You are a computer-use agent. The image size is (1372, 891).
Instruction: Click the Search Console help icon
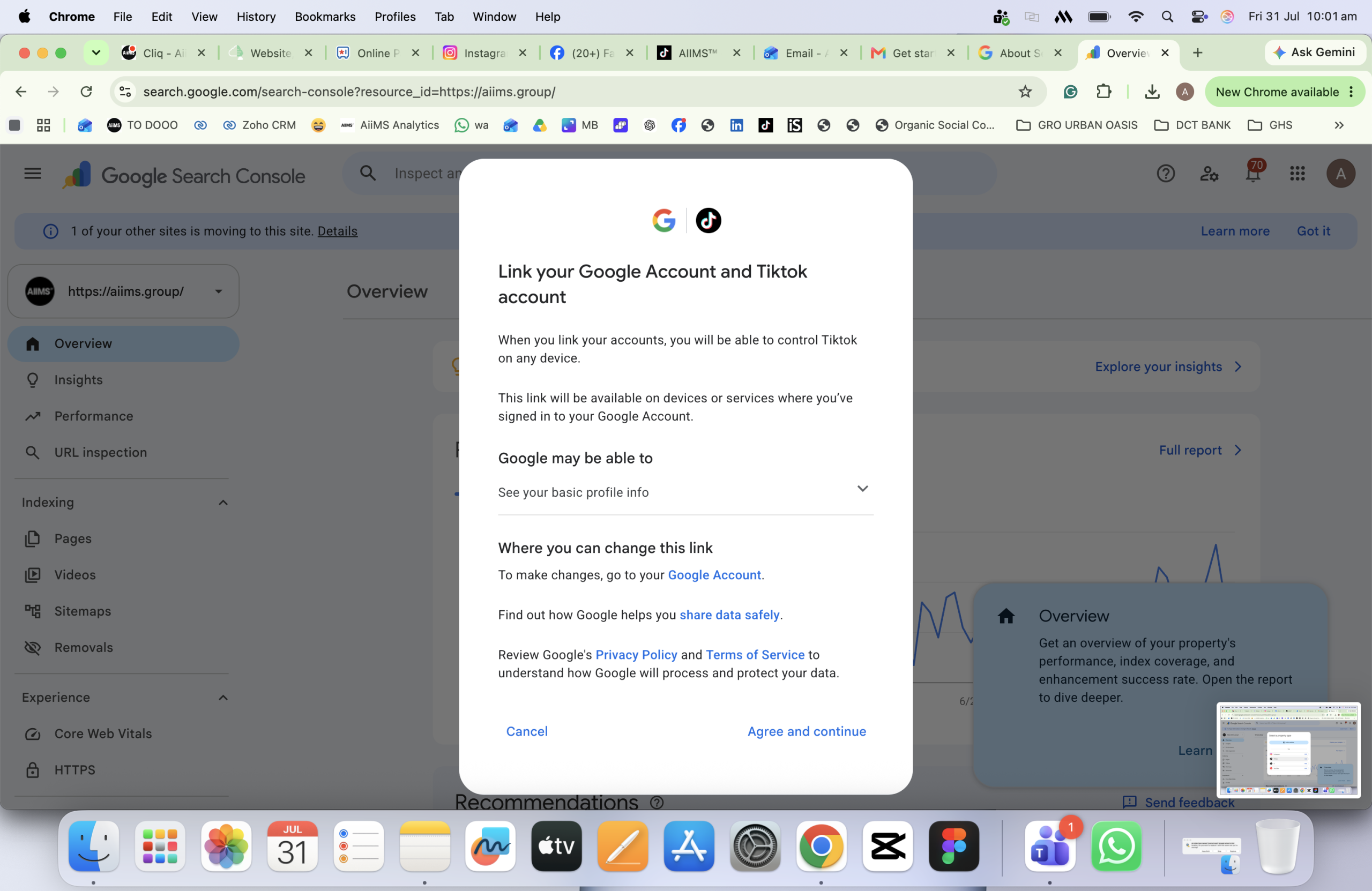pyautogui.click(x=1165, y=174)
